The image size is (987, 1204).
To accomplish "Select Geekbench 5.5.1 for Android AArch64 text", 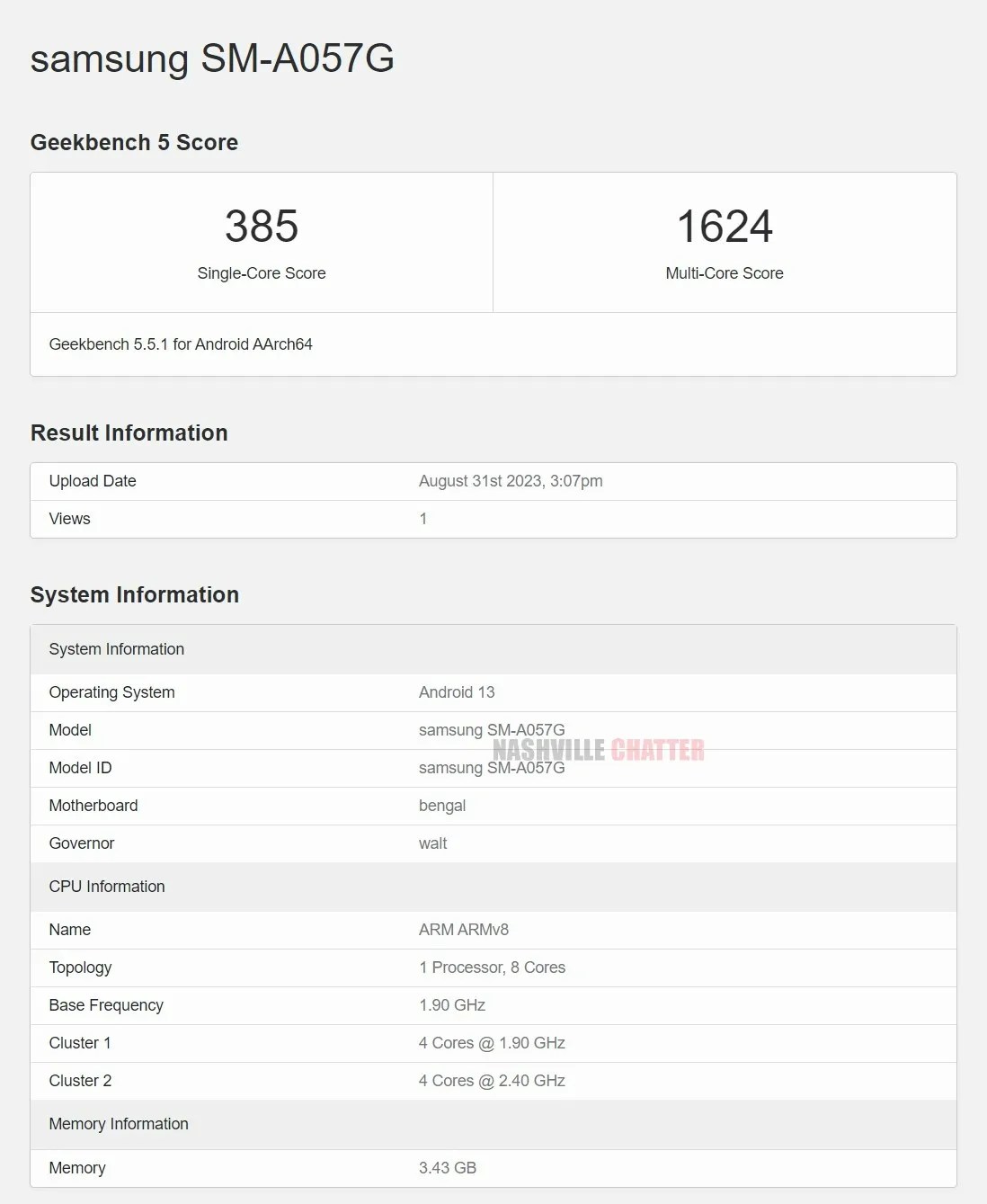I will [181, 344].
